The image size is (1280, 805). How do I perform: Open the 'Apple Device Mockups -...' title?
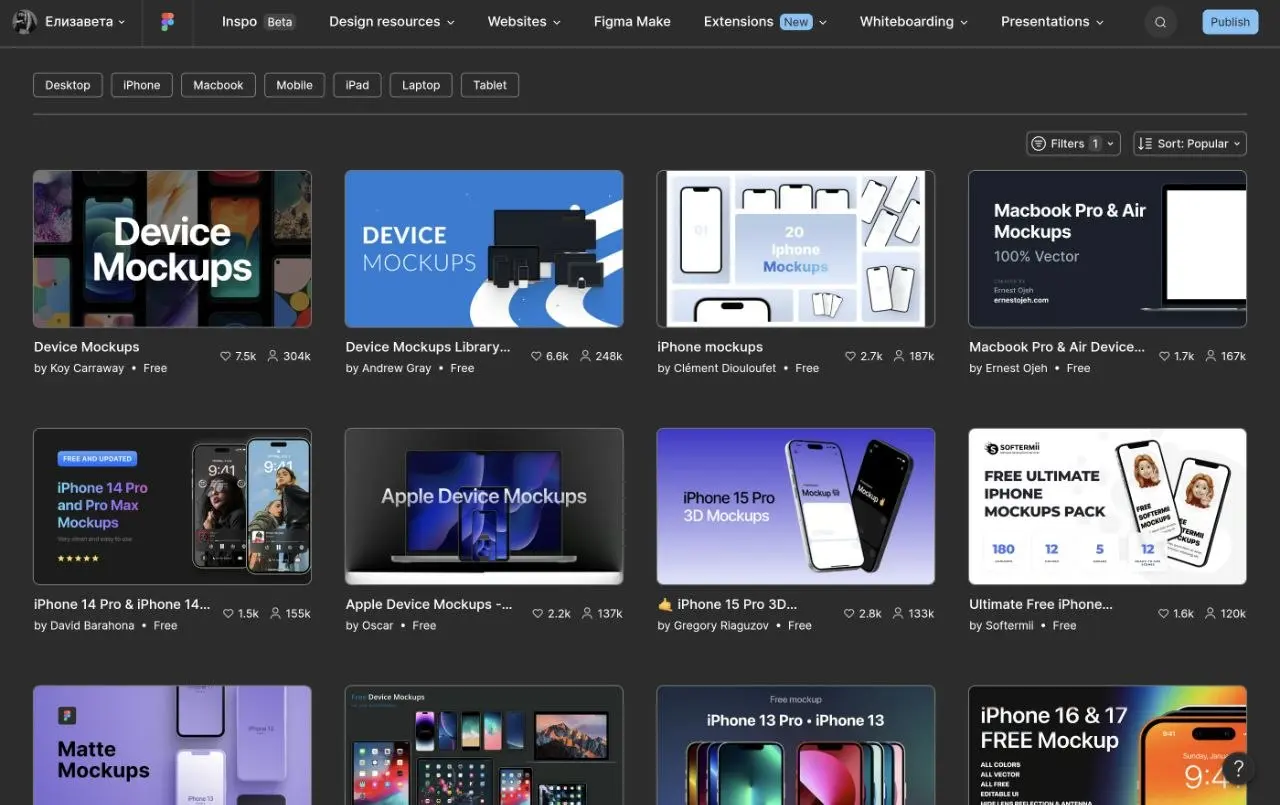(429, 604)
